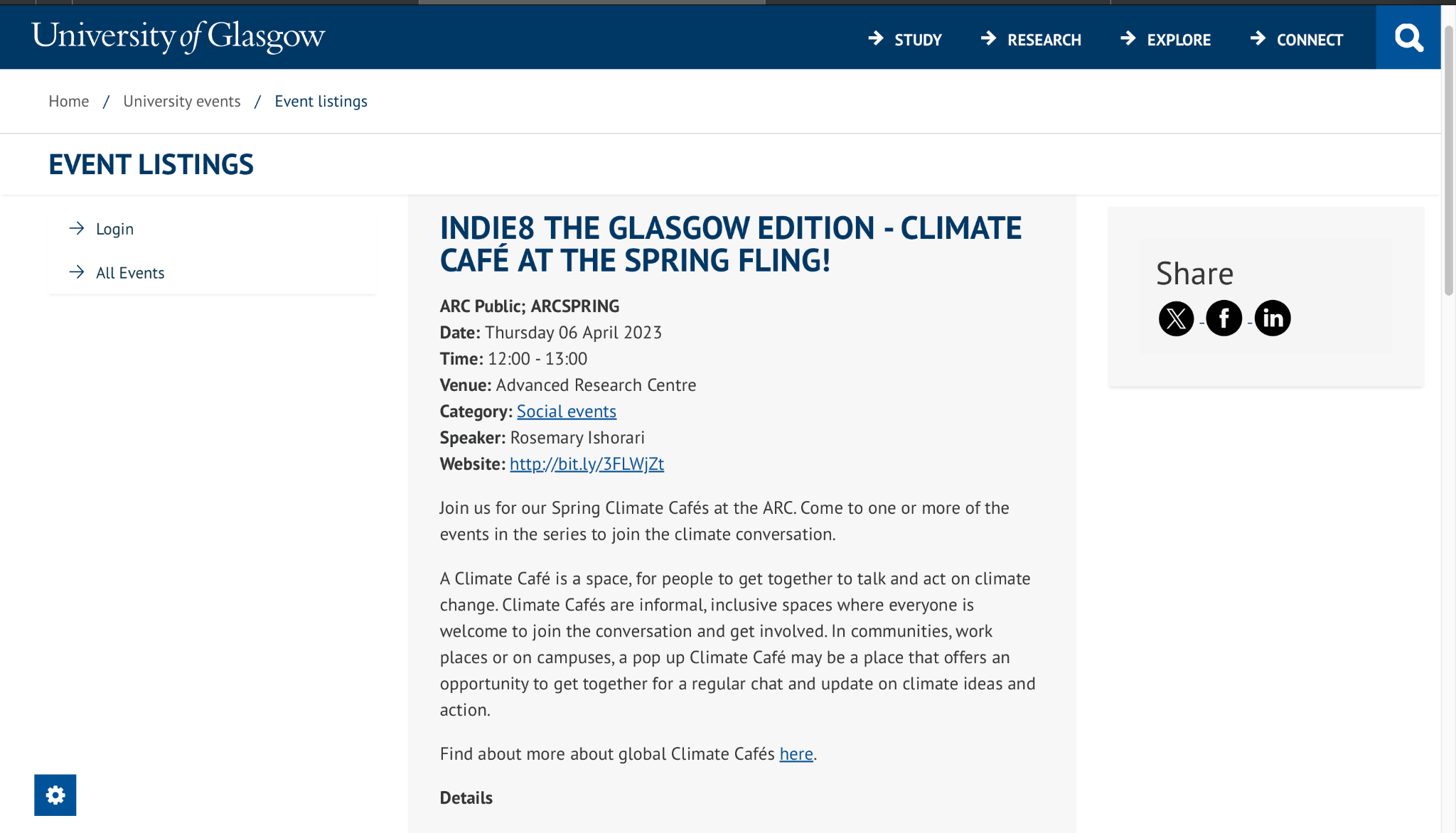The height and width of the screenshot is (833, 1456).
Task: Click the arrow icon beside All Events
Action: coord(77,272)
